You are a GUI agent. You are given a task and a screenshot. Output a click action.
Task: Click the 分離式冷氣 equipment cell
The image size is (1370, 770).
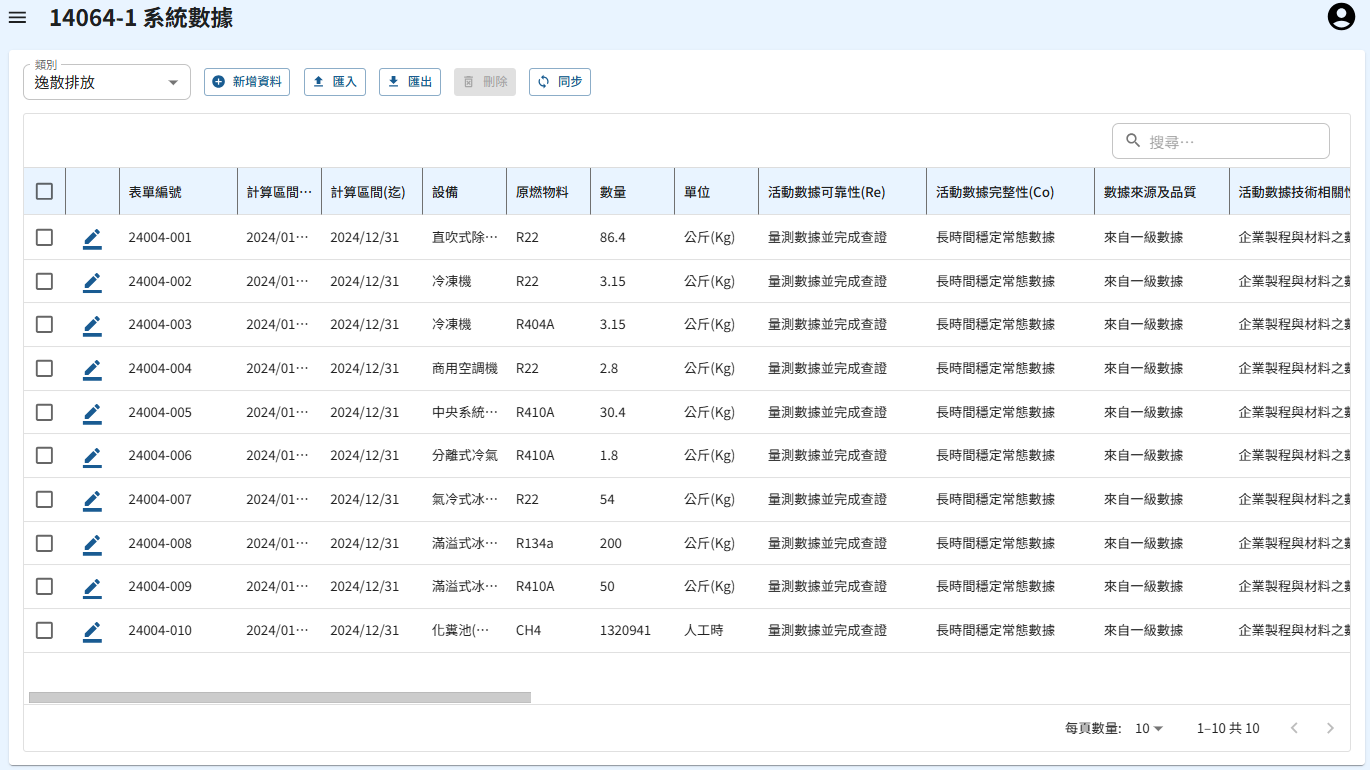(x=465, y=456)
